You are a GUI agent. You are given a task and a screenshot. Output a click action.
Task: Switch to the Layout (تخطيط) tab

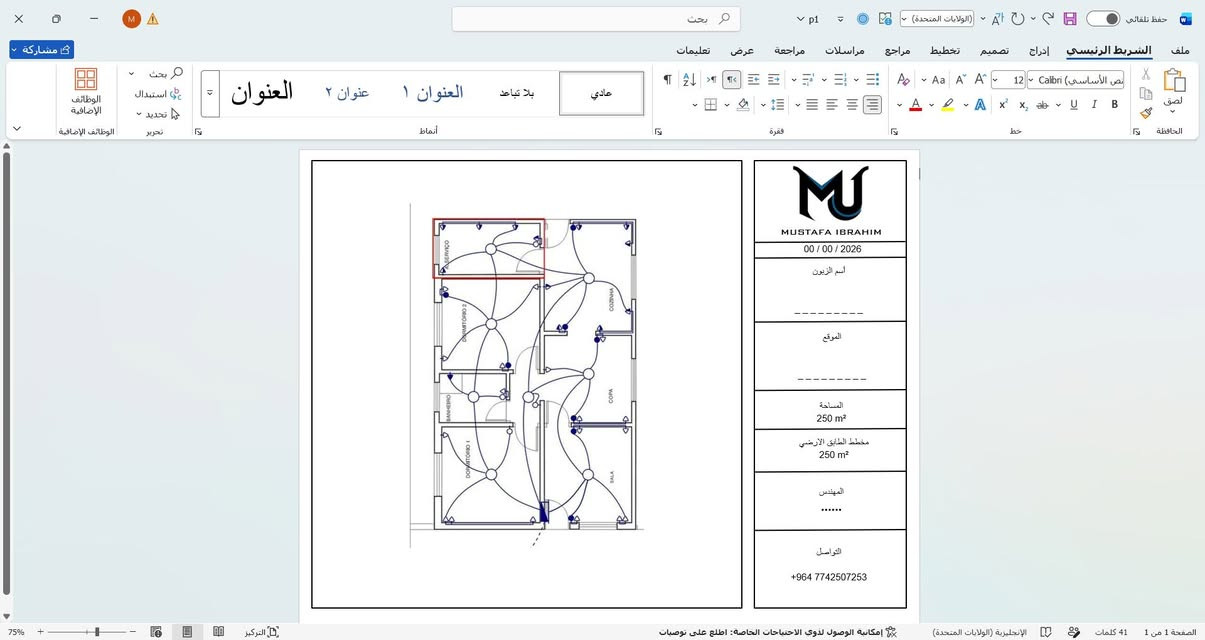[945, 50]
